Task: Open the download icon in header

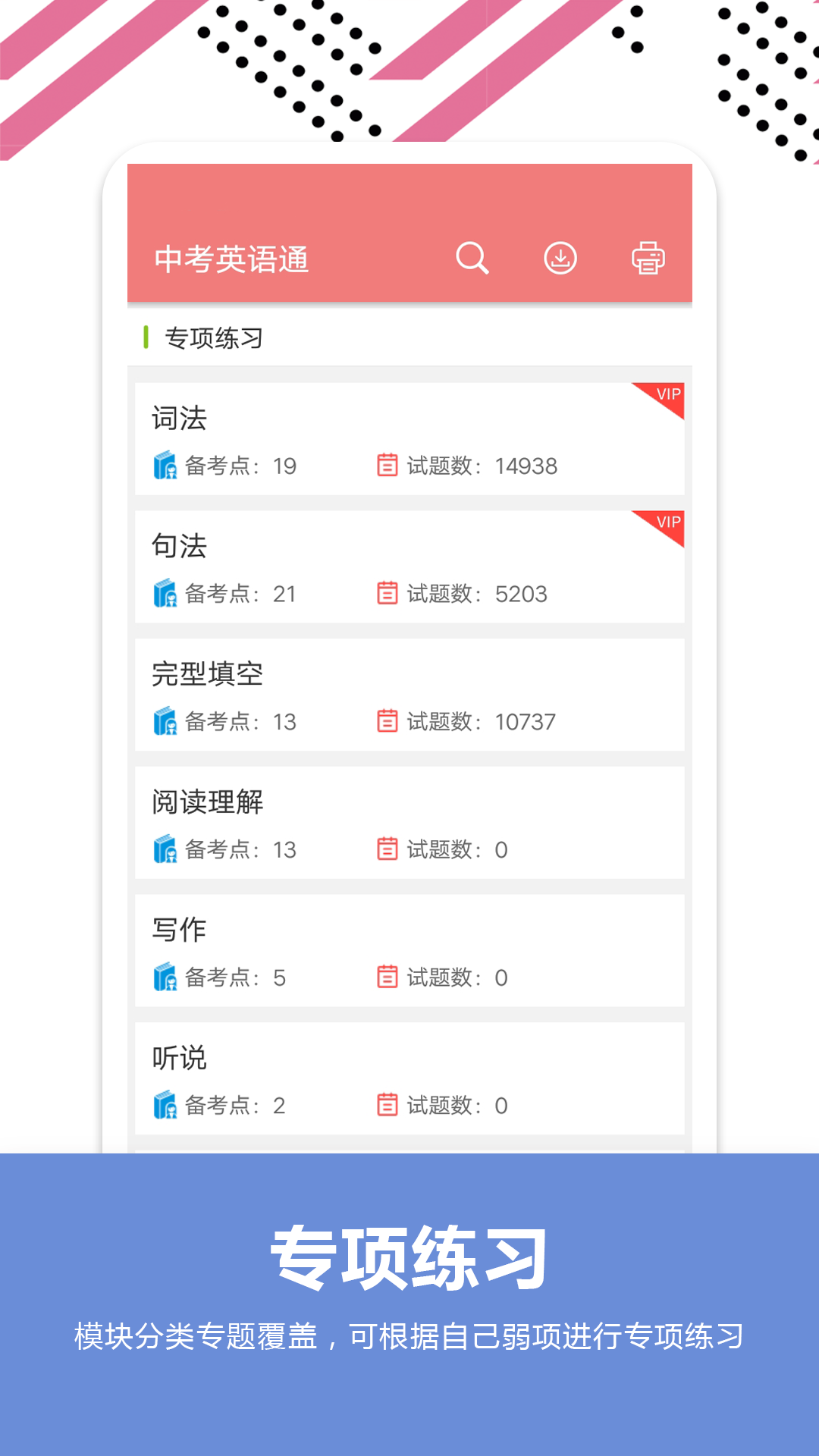Action: pos(560,259)
